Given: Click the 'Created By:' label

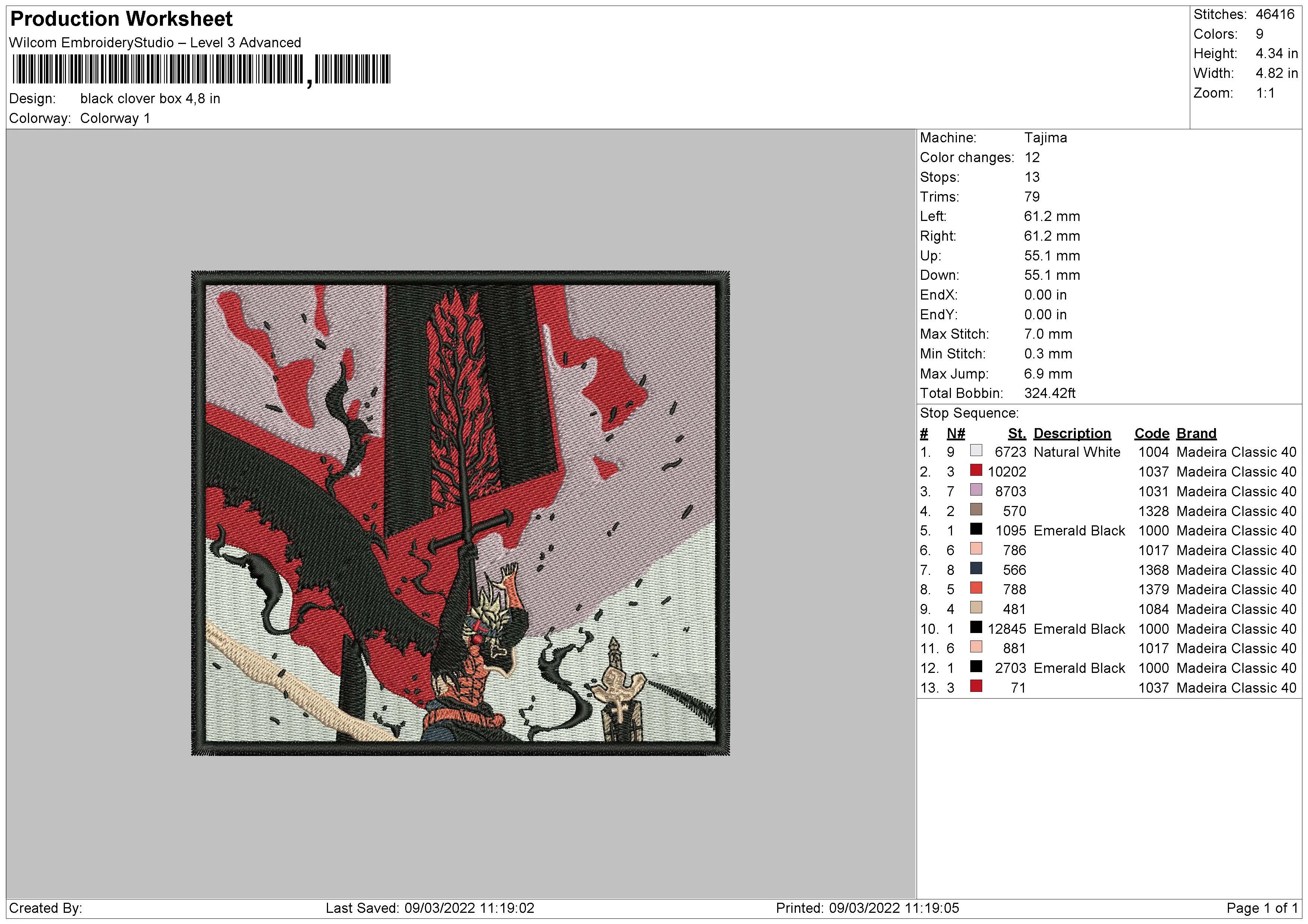Looking at the screenshot, I should (45, 908).
